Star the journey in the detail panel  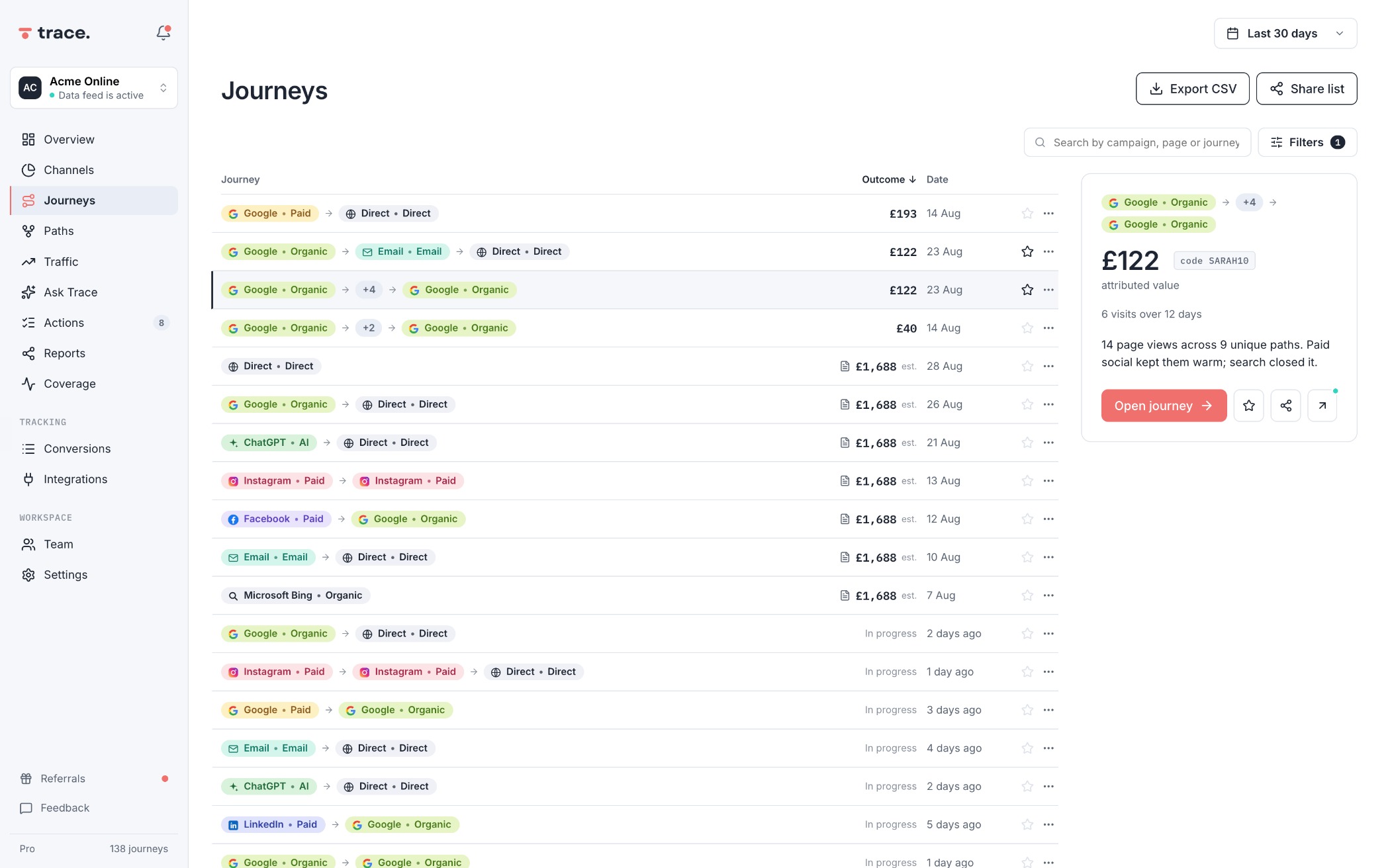[1249, 406]
